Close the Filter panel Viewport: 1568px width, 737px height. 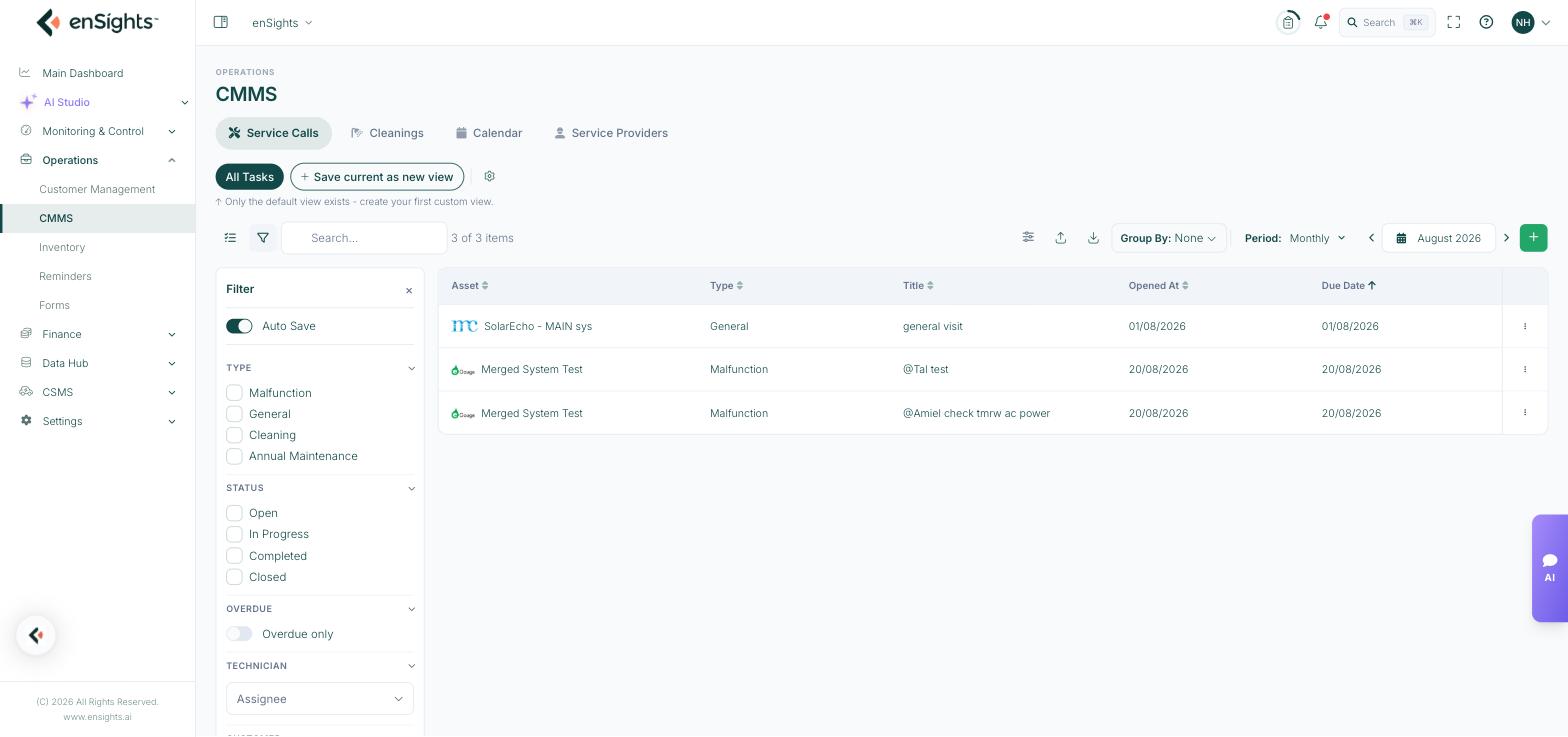[409, 290]
